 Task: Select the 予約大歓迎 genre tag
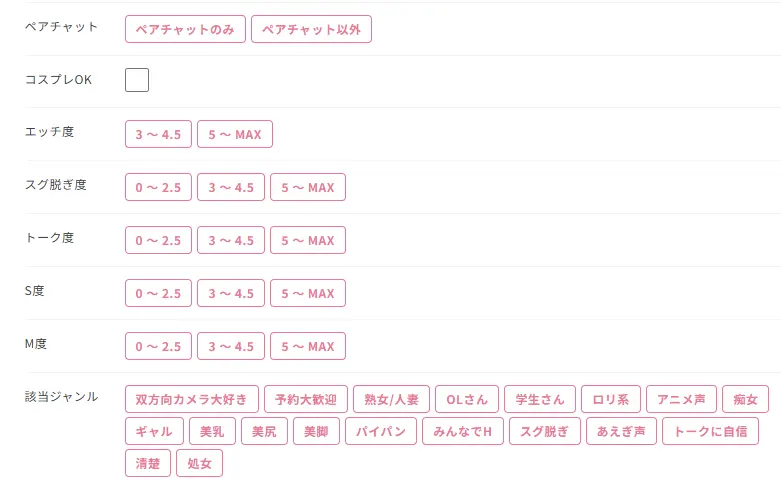[306, 399]
